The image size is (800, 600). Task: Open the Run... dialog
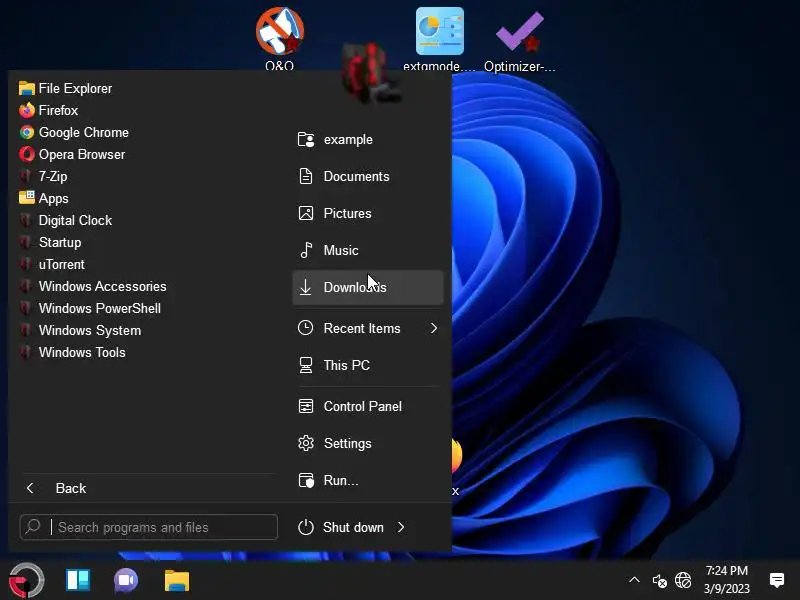368,480
